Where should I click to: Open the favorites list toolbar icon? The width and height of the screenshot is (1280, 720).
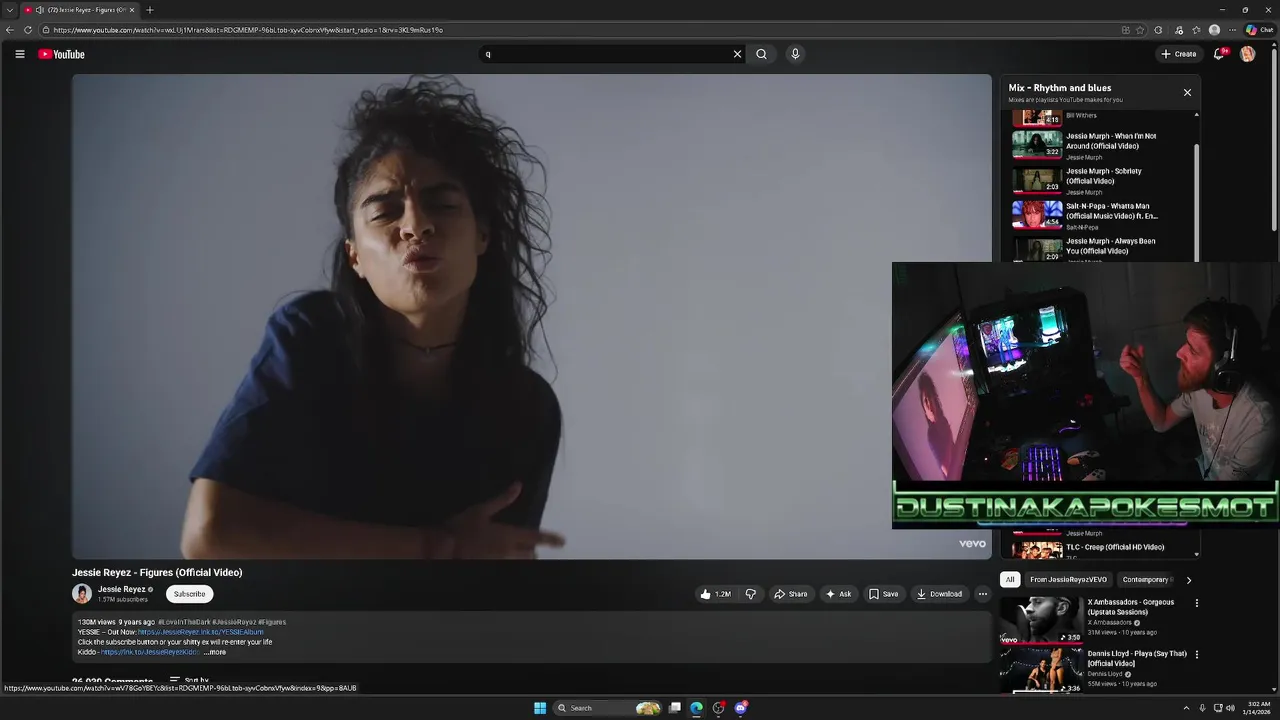pyautogui.click(x=1196, y=30)
